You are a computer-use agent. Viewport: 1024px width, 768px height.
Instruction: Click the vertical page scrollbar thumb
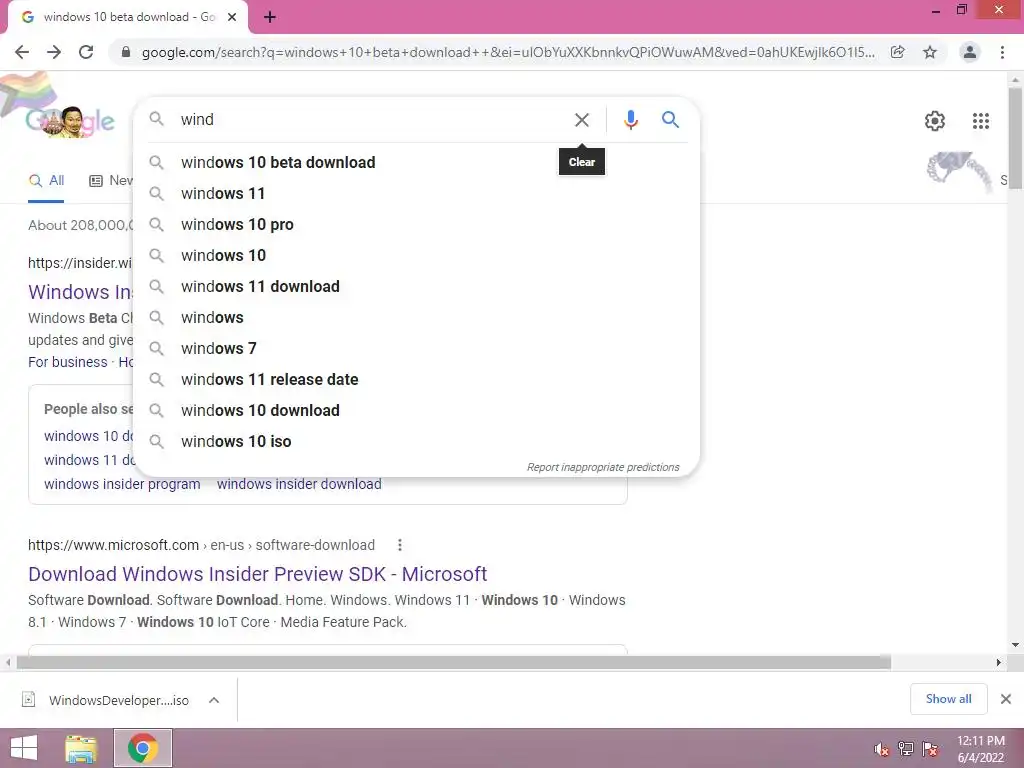[1015, 138]
